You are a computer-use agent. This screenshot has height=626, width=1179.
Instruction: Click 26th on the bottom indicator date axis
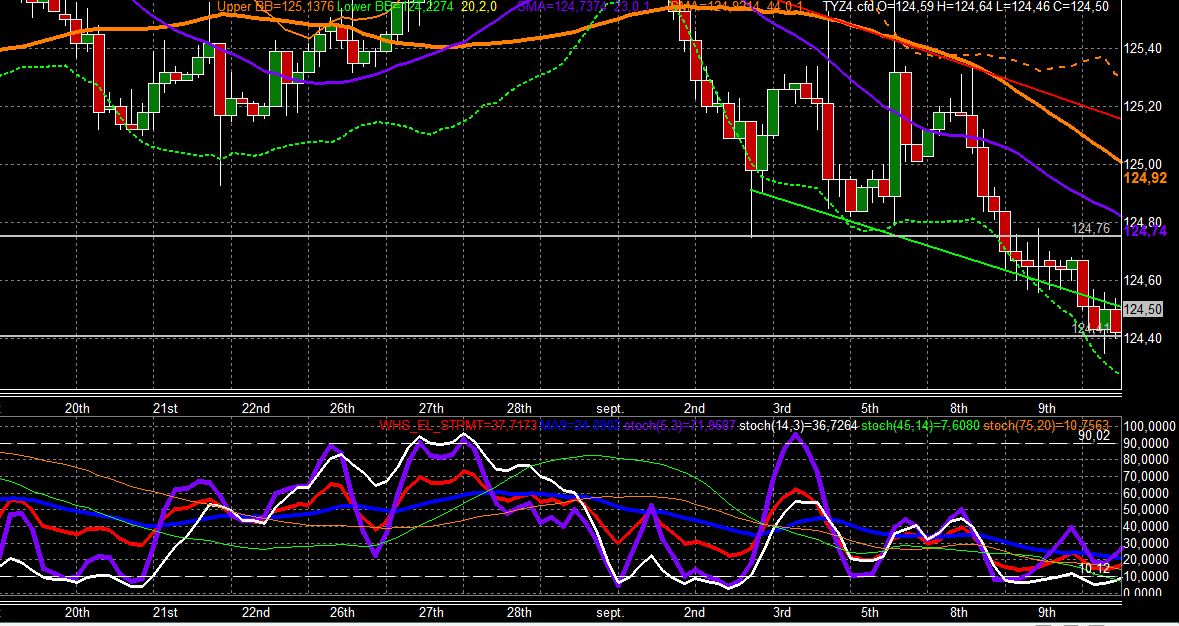[x=342, y=612]
